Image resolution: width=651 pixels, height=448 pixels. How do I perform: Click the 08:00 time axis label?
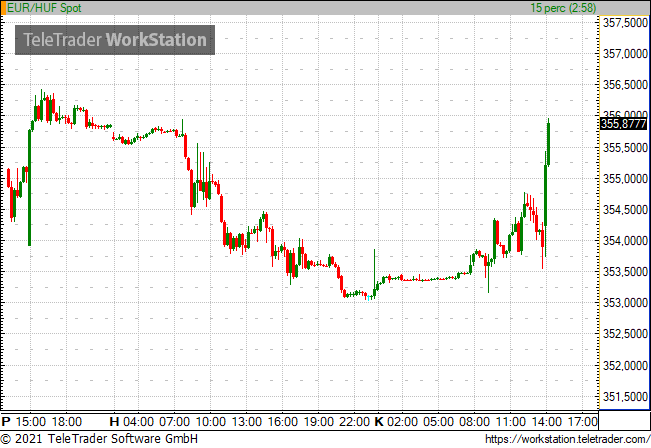click(475, 422)
